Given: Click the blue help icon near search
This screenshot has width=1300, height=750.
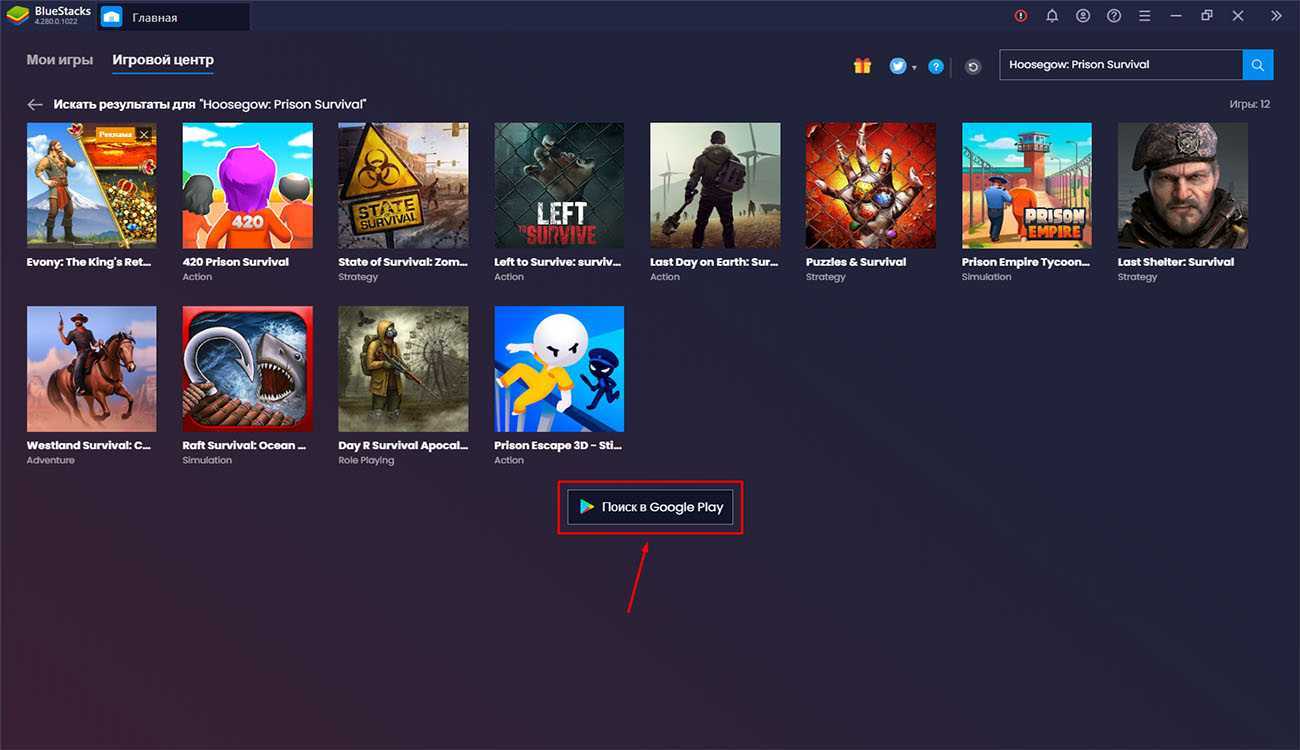Looking at the screenshot, I should point(936,66).
